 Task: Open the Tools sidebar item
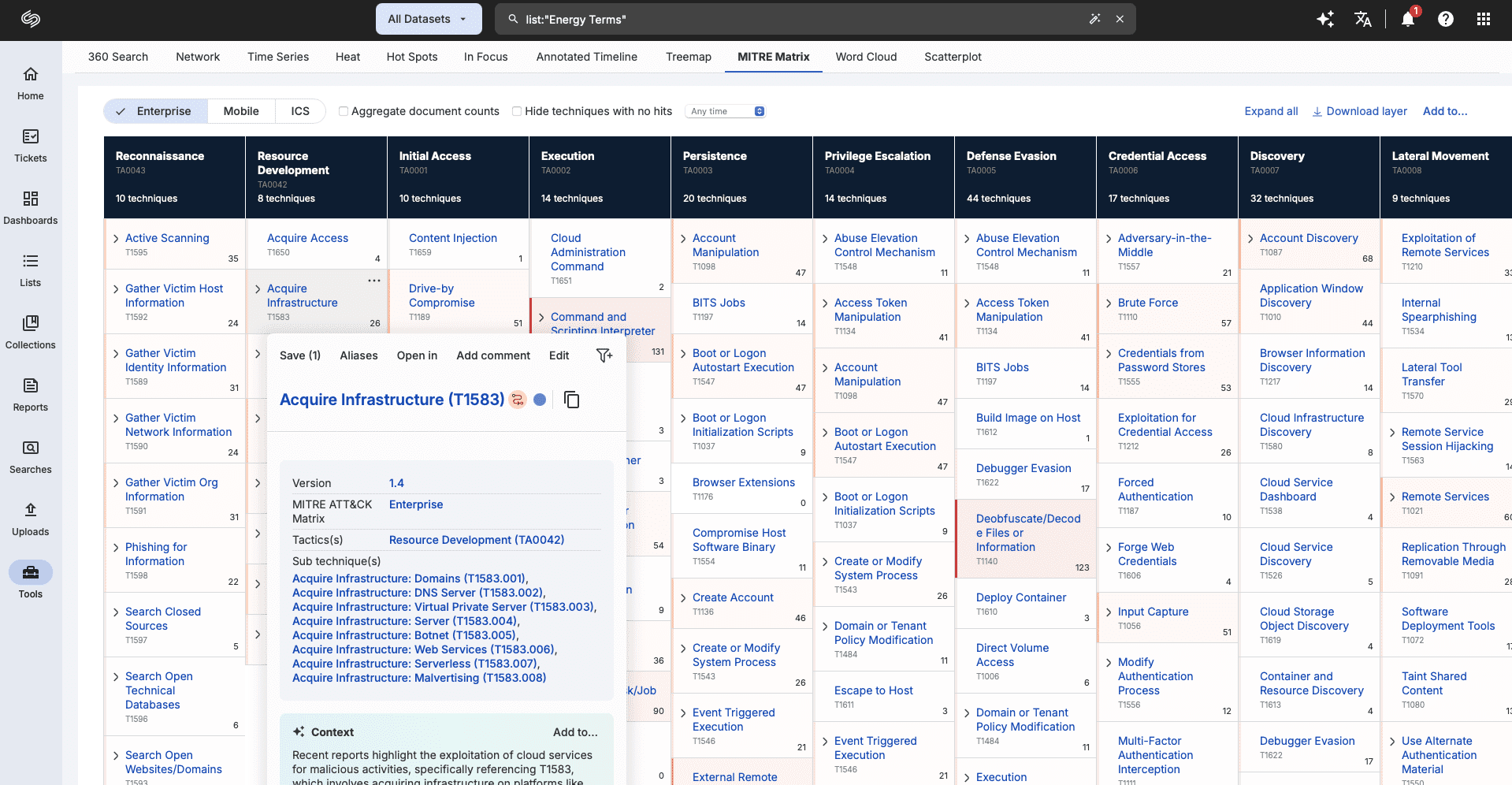[x=31, y=579]
